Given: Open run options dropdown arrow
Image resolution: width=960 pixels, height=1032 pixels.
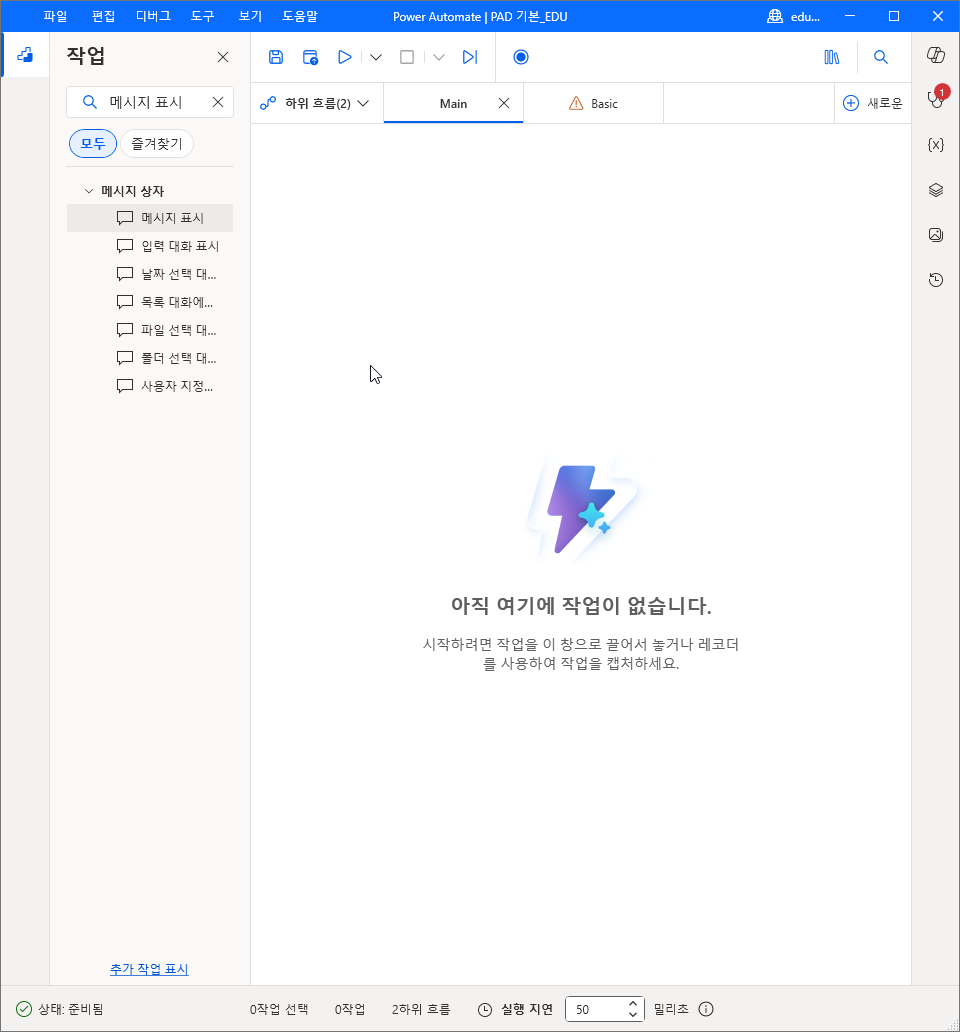Looking at the screenshot, I should click(x=376, y=57).
